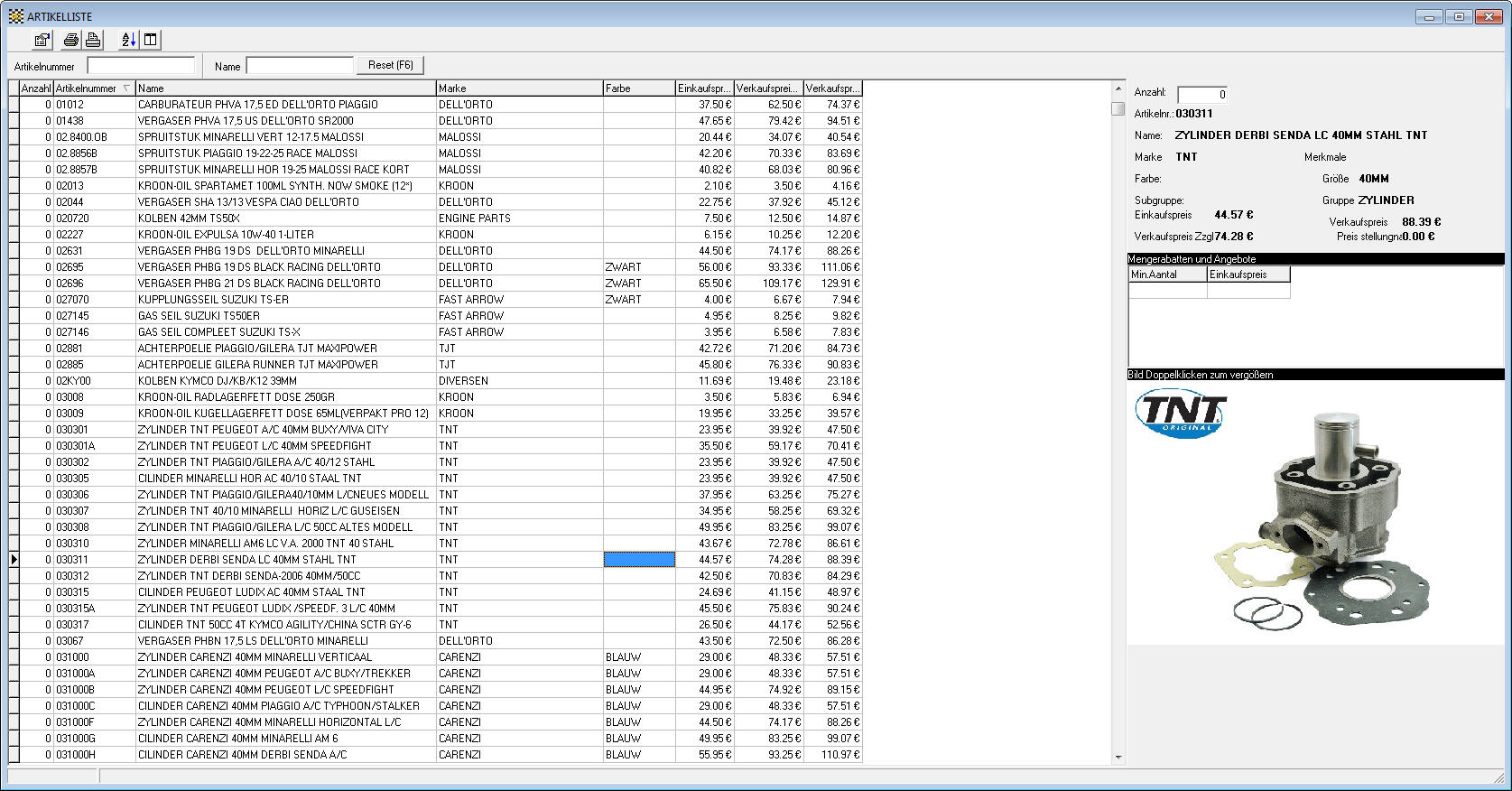
Task: Click the TNT cylinder product image
Action: tap(1315, 513)
